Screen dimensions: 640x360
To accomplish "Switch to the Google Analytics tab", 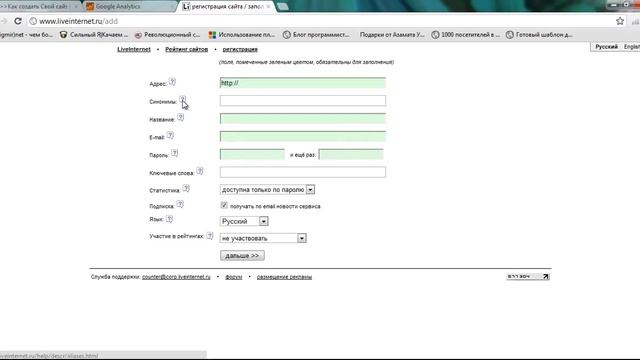I will point(130,7).
